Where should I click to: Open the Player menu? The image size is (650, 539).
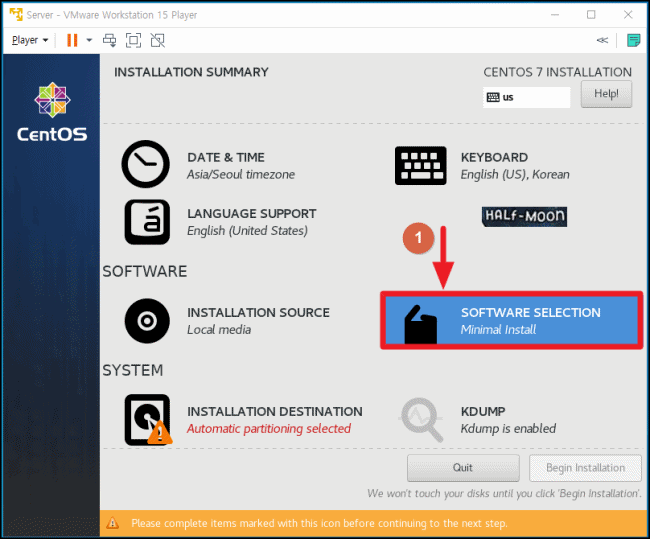click(x=30, y=40)
